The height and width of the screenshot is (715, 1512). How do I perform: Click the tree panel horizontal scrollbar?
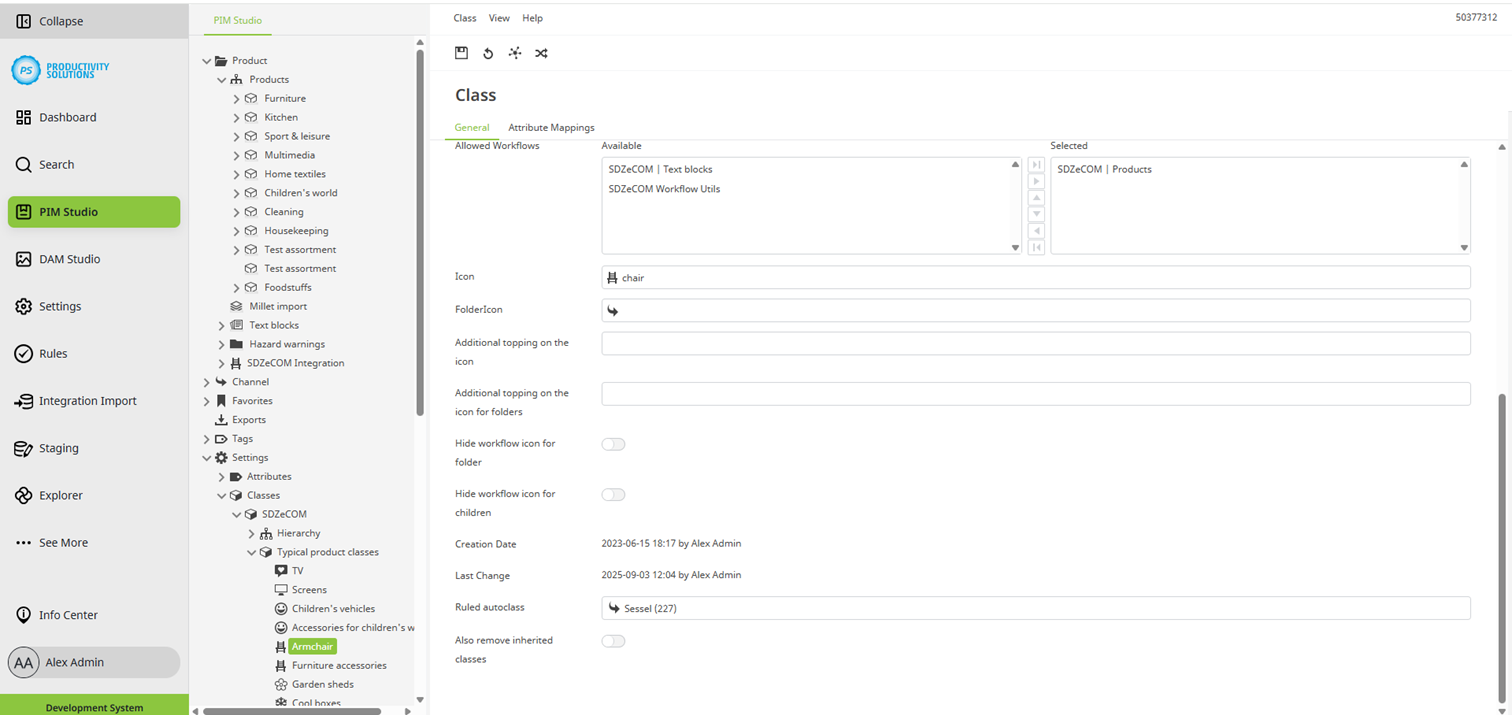tap(291, 711)
